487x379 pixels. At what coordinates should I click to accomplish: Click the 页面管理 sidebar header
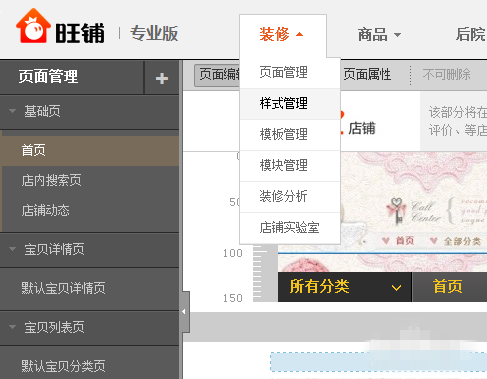point(48,77)
